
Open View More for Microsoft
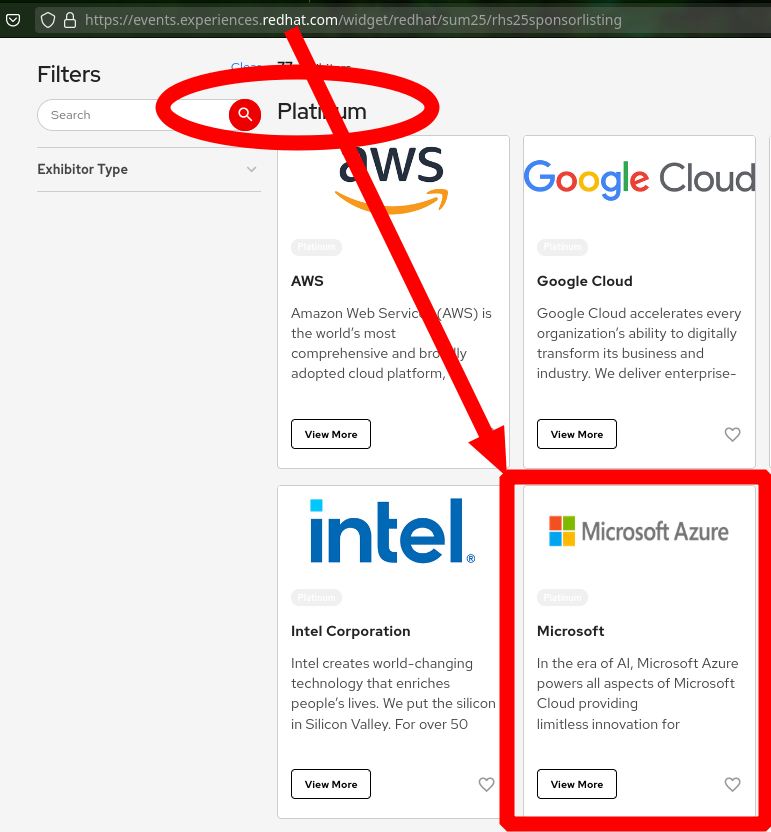(x=577, y=784)
